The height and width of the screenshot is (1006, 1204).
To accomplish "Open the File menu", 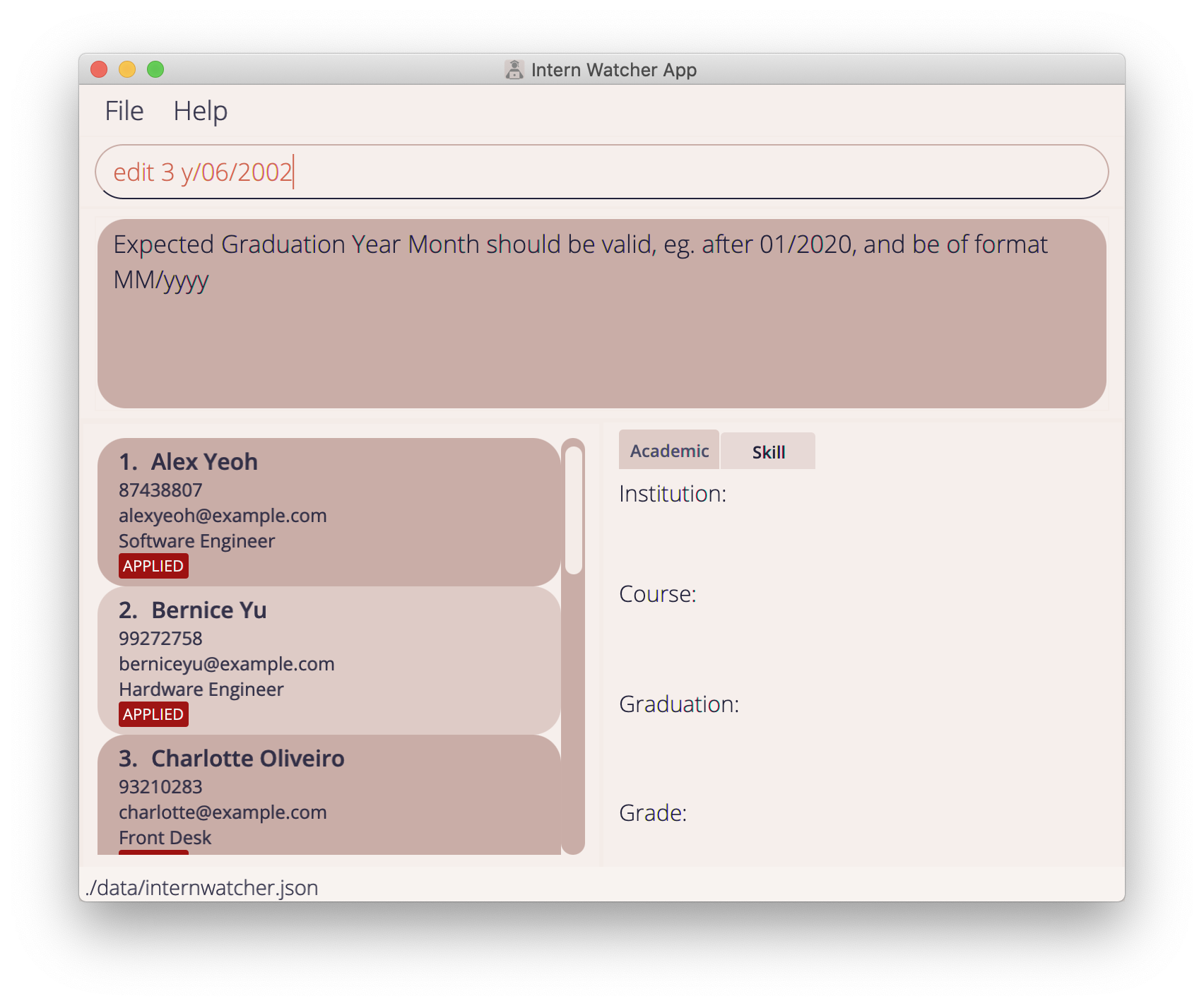I will tap(124, 111).
